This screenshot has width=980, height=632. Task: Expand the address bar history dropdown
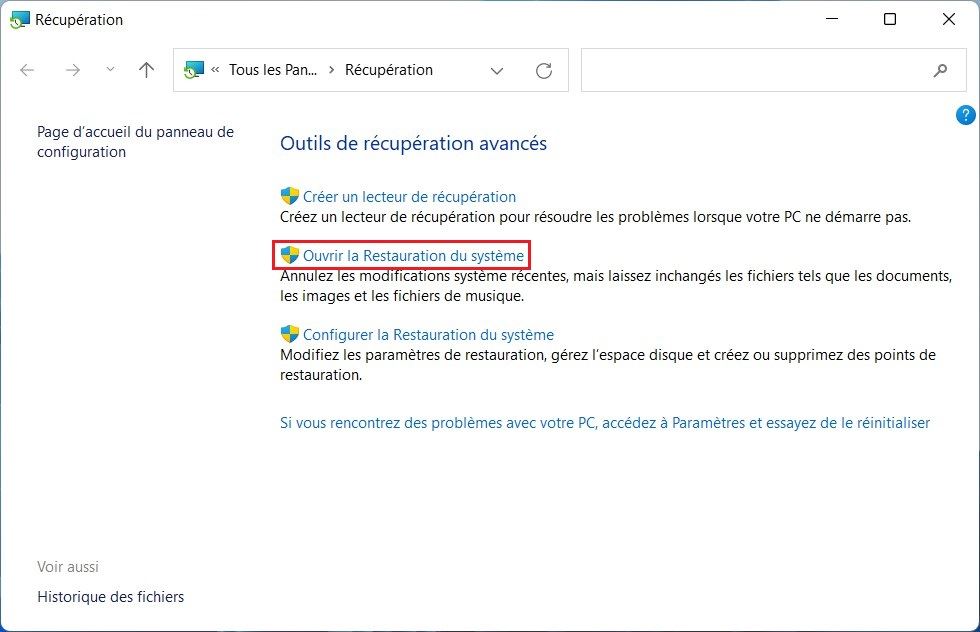click(497, 70)
